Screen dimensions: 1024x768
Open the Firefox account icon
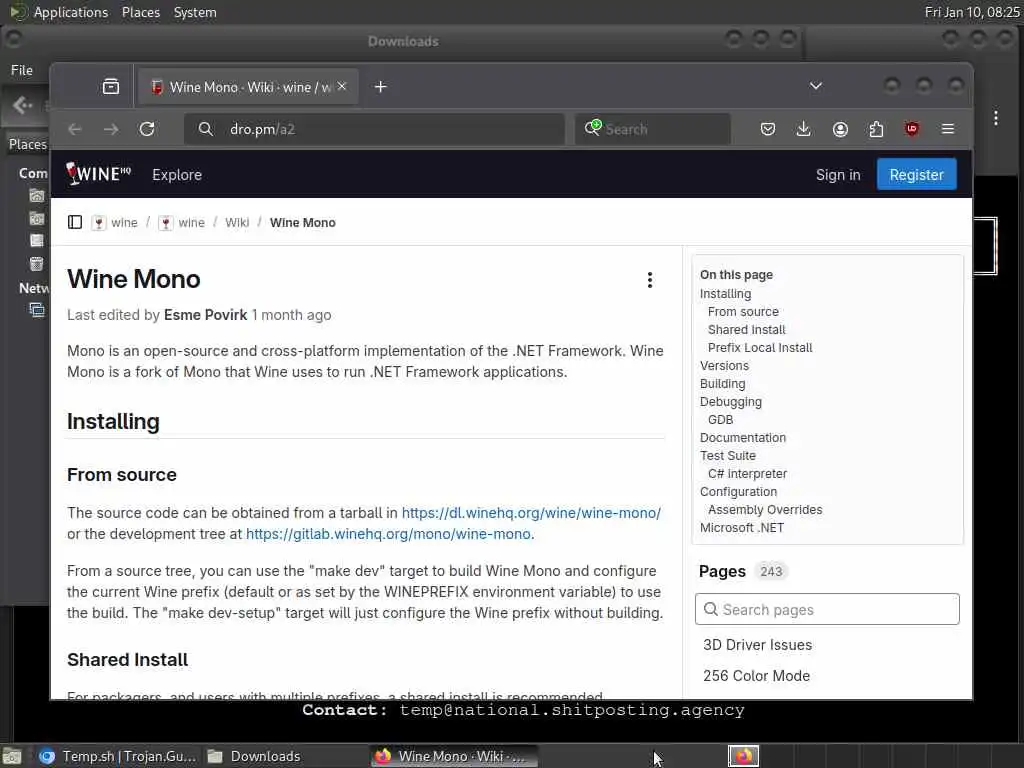click(840, 129)
